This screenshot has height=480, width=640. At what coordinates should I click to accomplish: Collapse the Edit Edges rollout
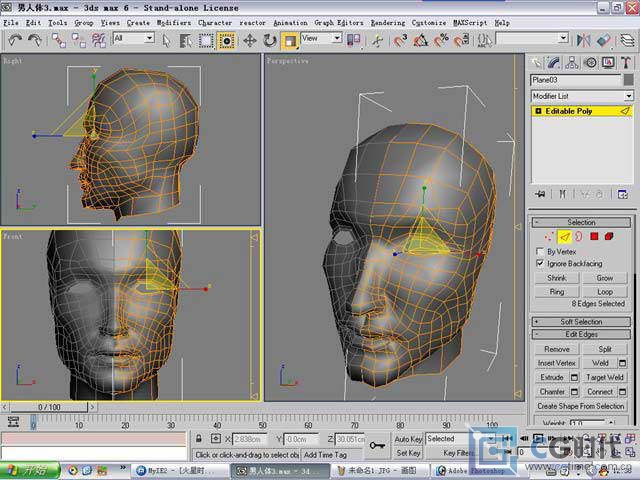tap(581, 334)
